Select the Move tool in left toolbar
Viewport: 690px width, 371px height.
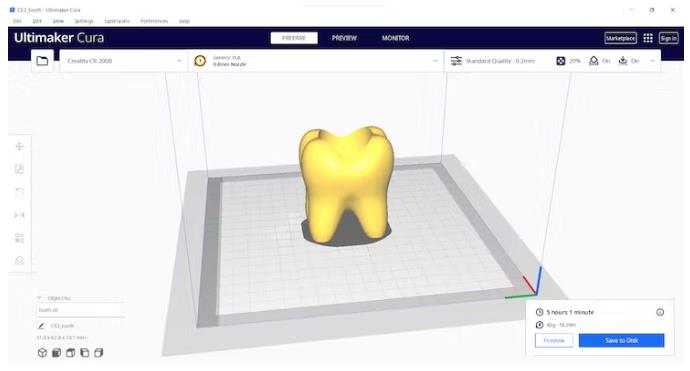point(19,147)
